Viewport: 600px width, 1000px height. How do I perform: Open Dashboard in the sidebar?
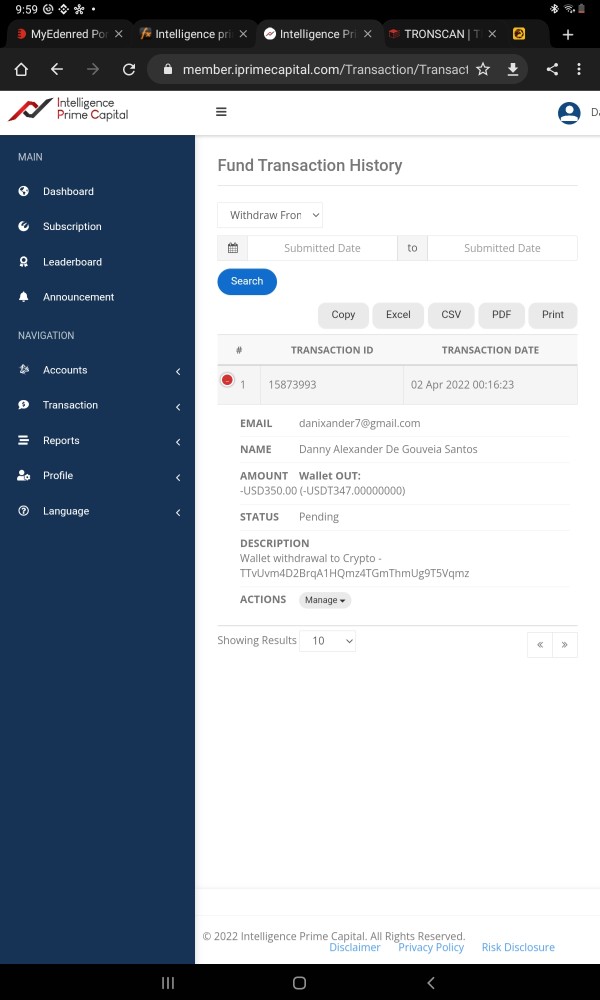(x=68, y=192)
